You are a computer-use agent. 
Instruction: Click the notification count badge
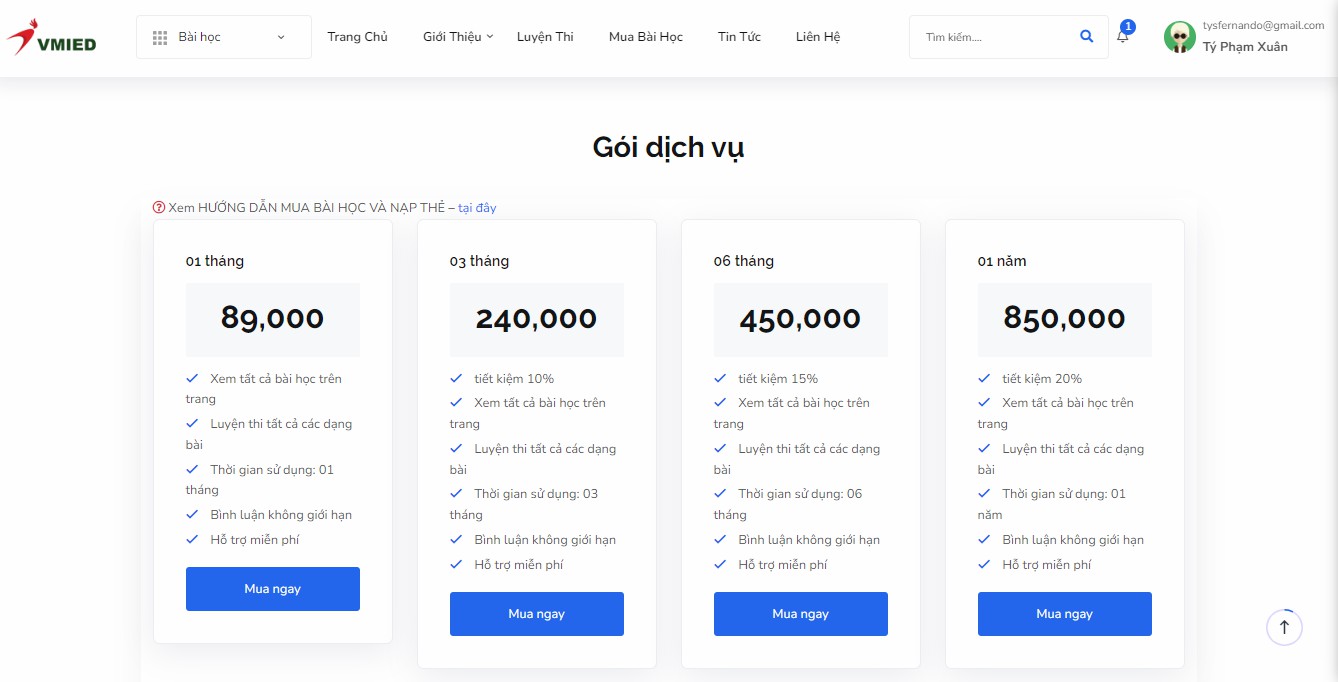pyautogui.click(x=1128, y=27)
